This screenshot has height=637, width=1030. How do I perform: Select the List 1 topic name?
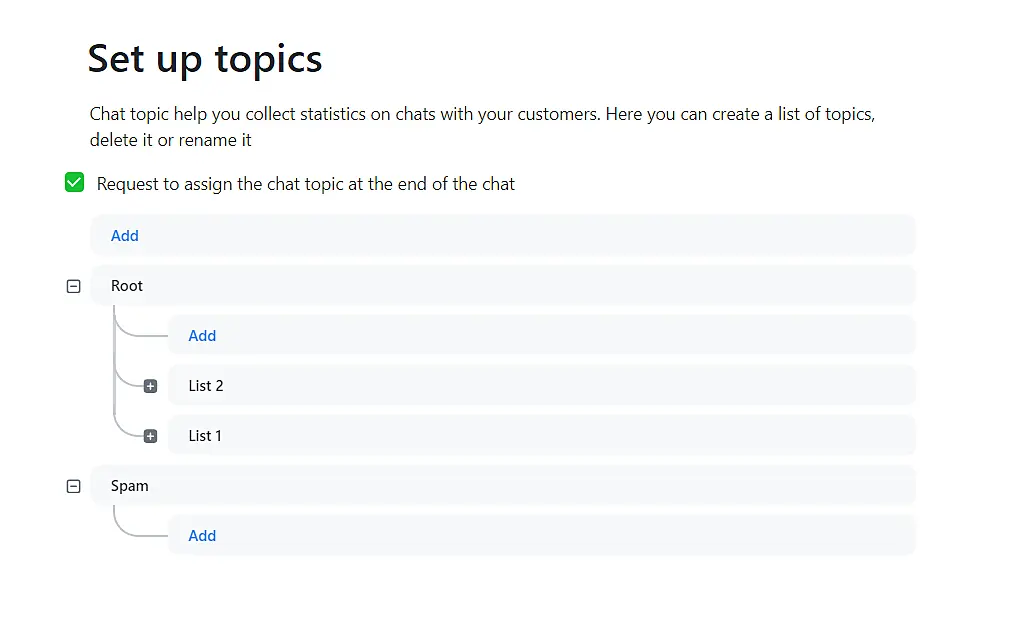tap(205, 436)
